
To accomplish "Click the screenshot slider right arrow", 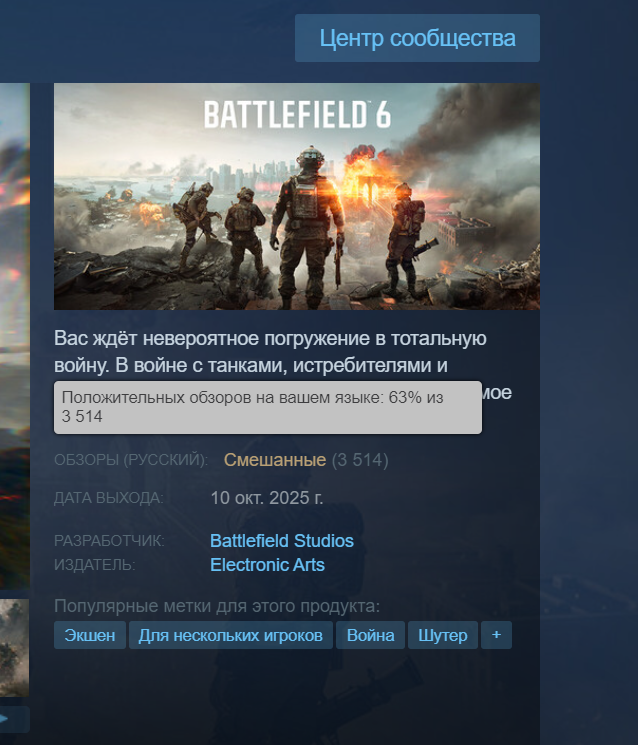I will click(x=14, y=719).
